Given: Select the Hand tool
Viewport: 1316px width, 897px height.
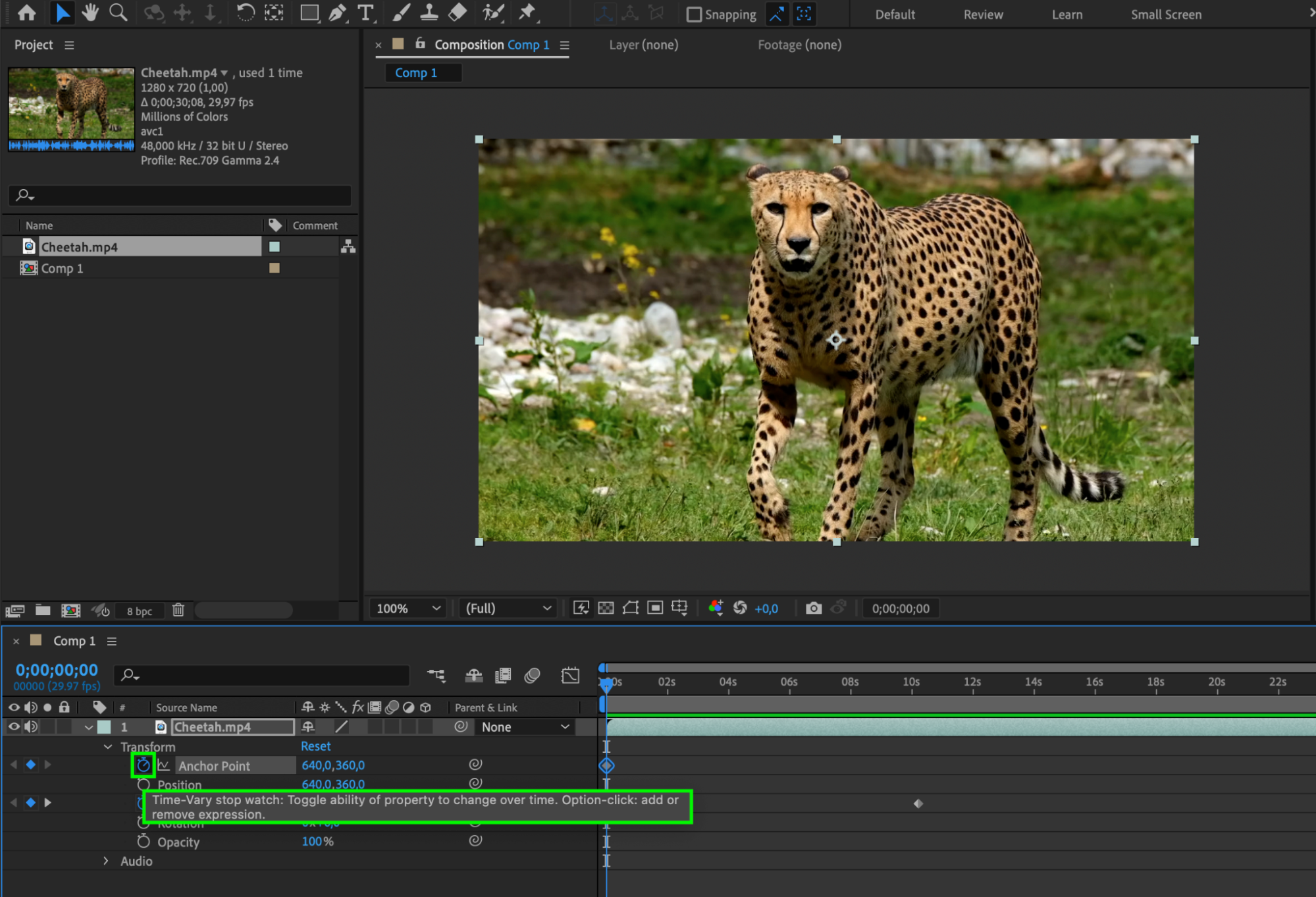Looking at the screenshot, I should pyautogui.click(x=90, y=13).
